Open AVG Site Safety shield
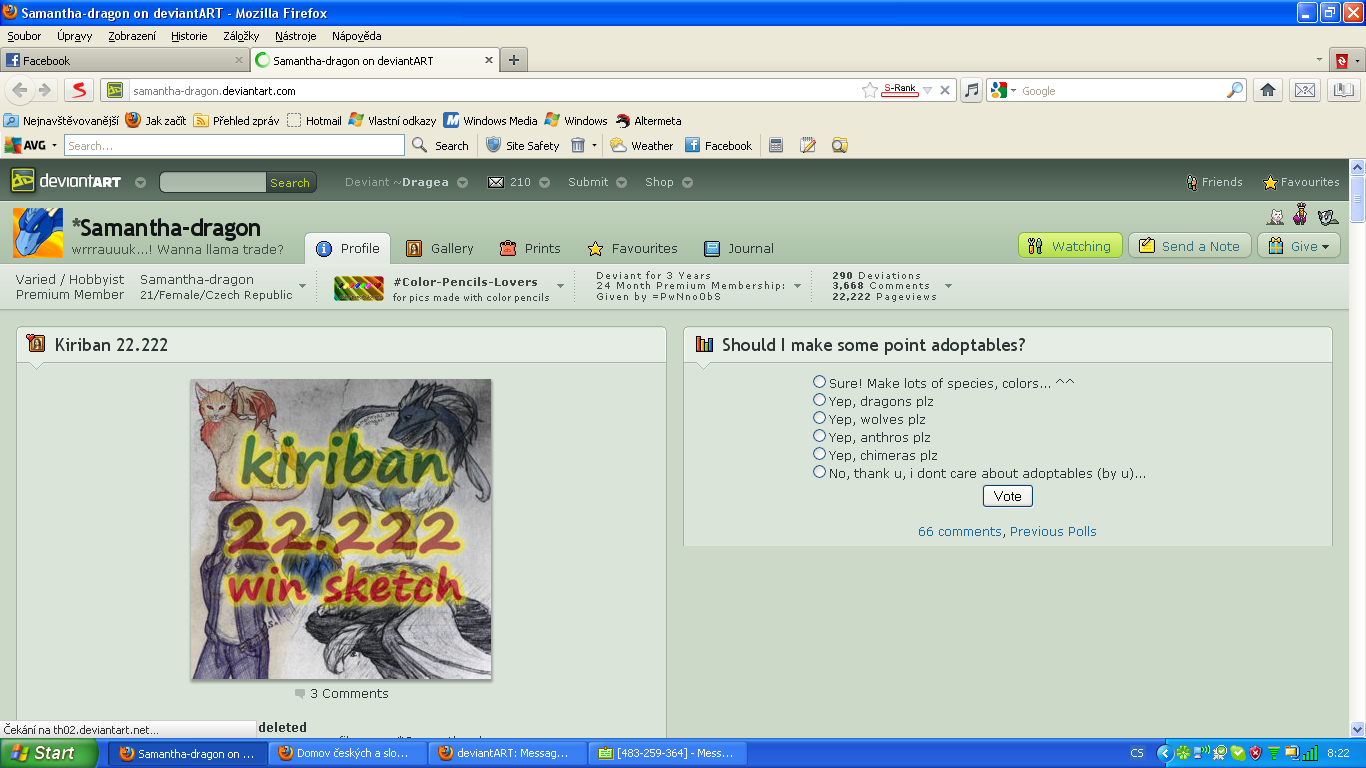 (522, 145)
